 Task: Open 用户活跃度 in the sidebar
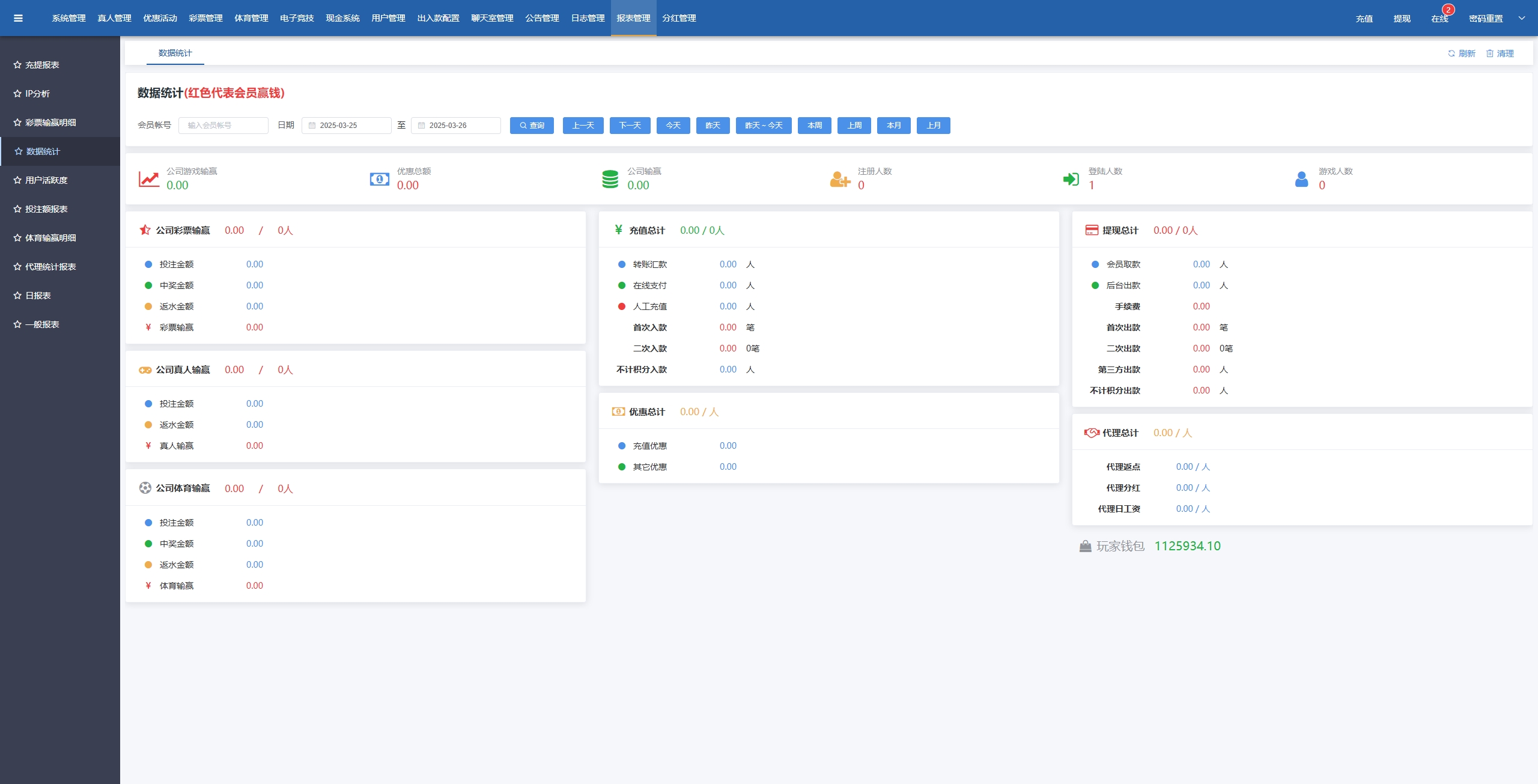[46, 180]
